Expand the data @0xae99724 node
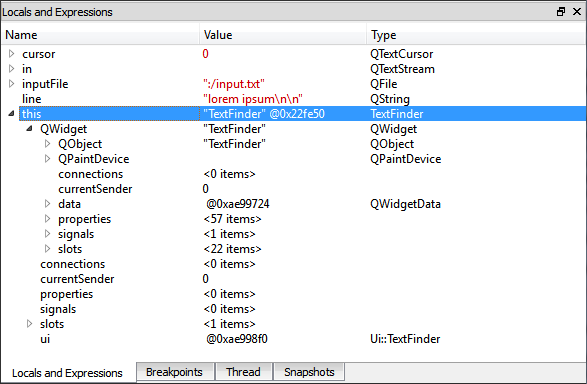 click(x=48, y=204)
